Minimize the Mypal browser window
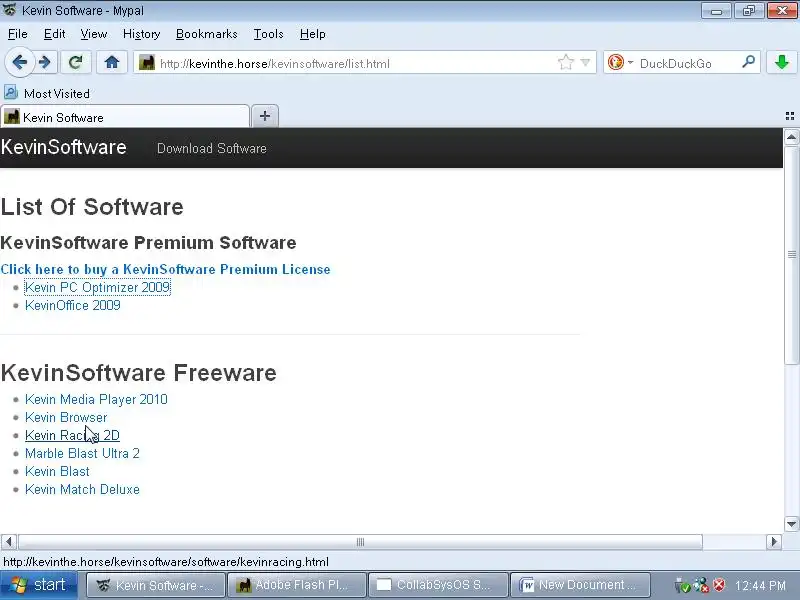The width and height of the screenshot is (800, 600). pos(716,11)
